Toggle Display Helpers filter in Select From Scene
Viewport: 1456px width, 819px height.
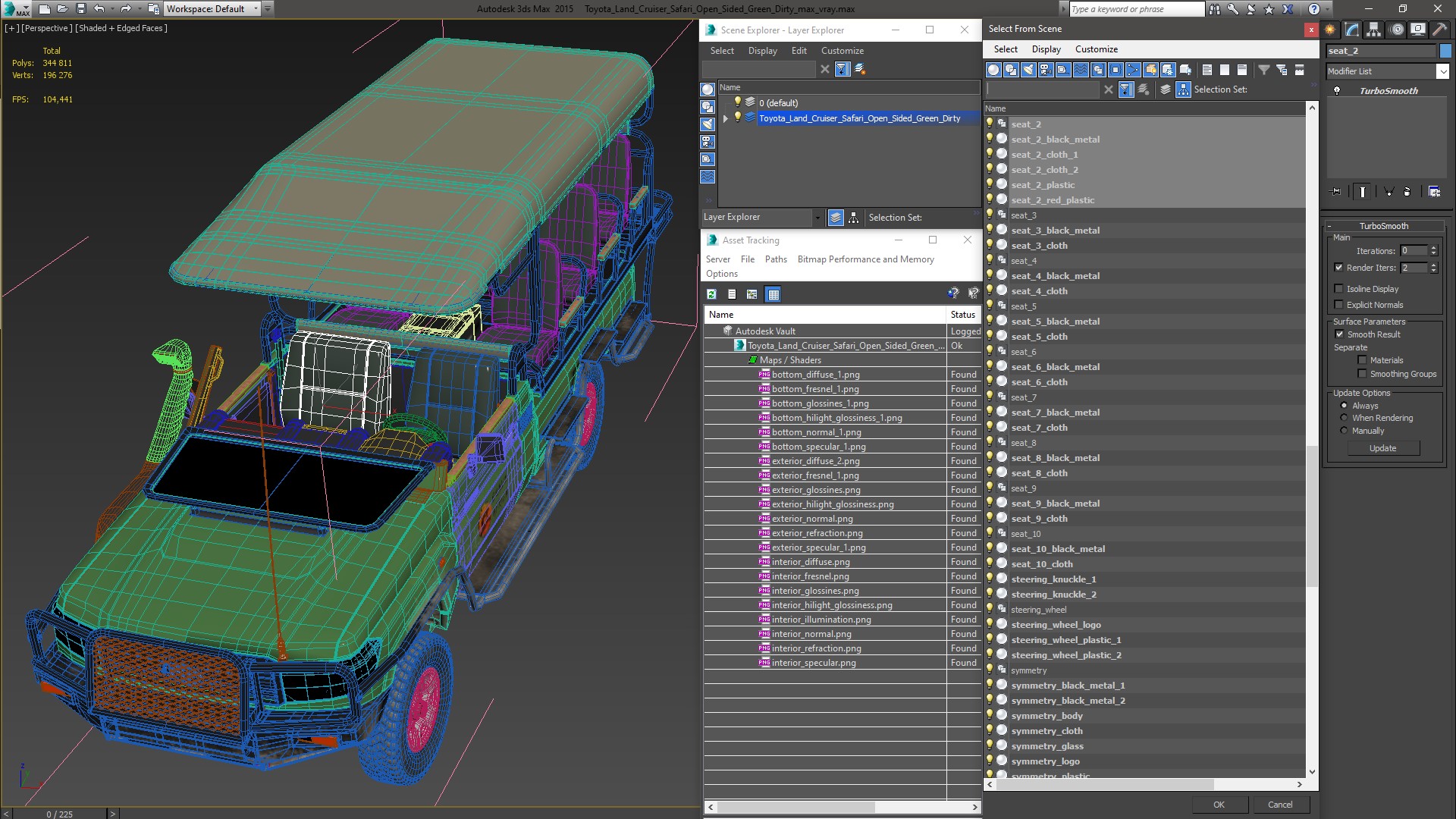(x=1063, y=70)
